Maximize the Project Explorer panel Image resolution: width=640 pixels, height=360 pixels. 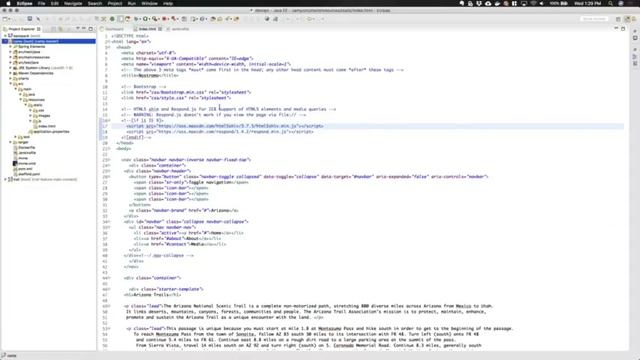[91, 29]
